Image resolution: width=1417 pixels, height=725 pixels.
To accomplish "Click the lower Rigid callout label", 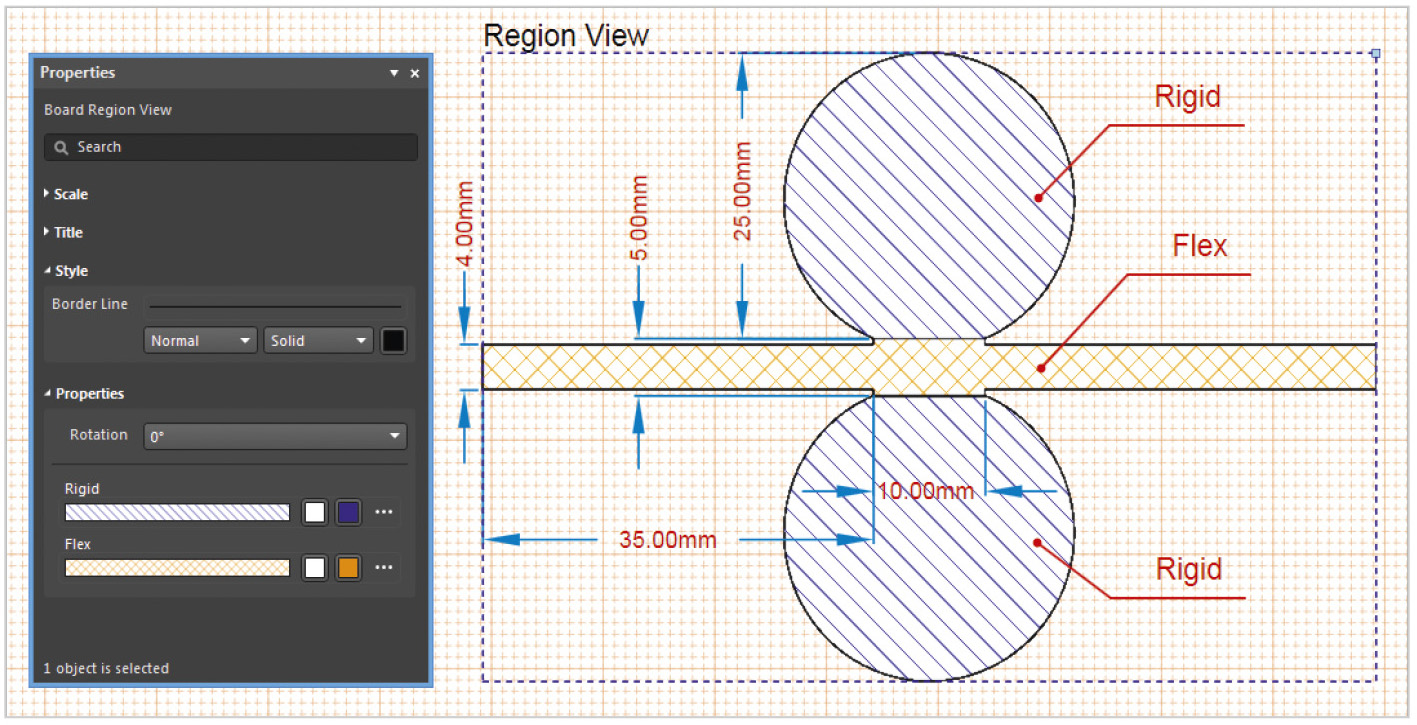I will (1189, 569).
